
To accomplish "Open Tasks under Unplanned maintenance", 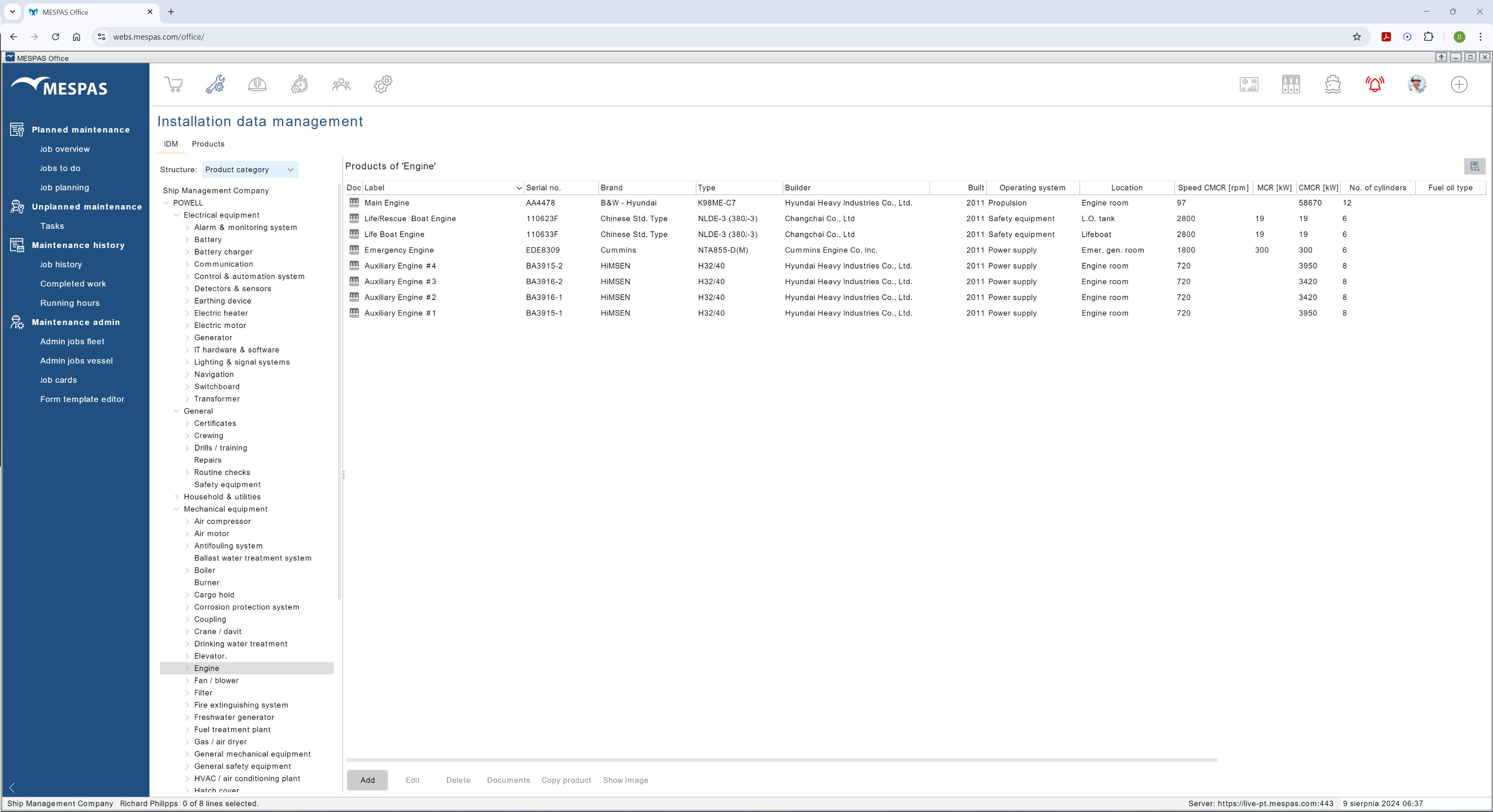I will point(52,226).
